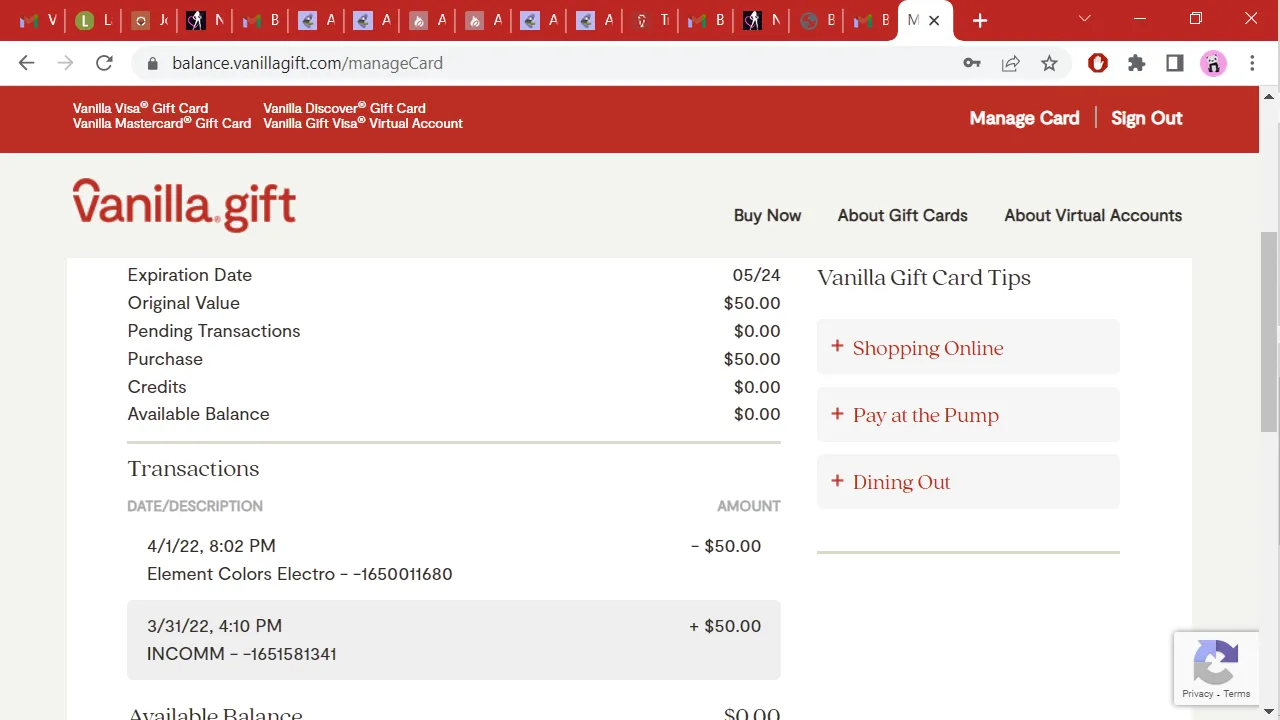The image size is (1280, 720).
Task: Close the active Vanilla Gift tab
Action: click(x=934, y=20)
